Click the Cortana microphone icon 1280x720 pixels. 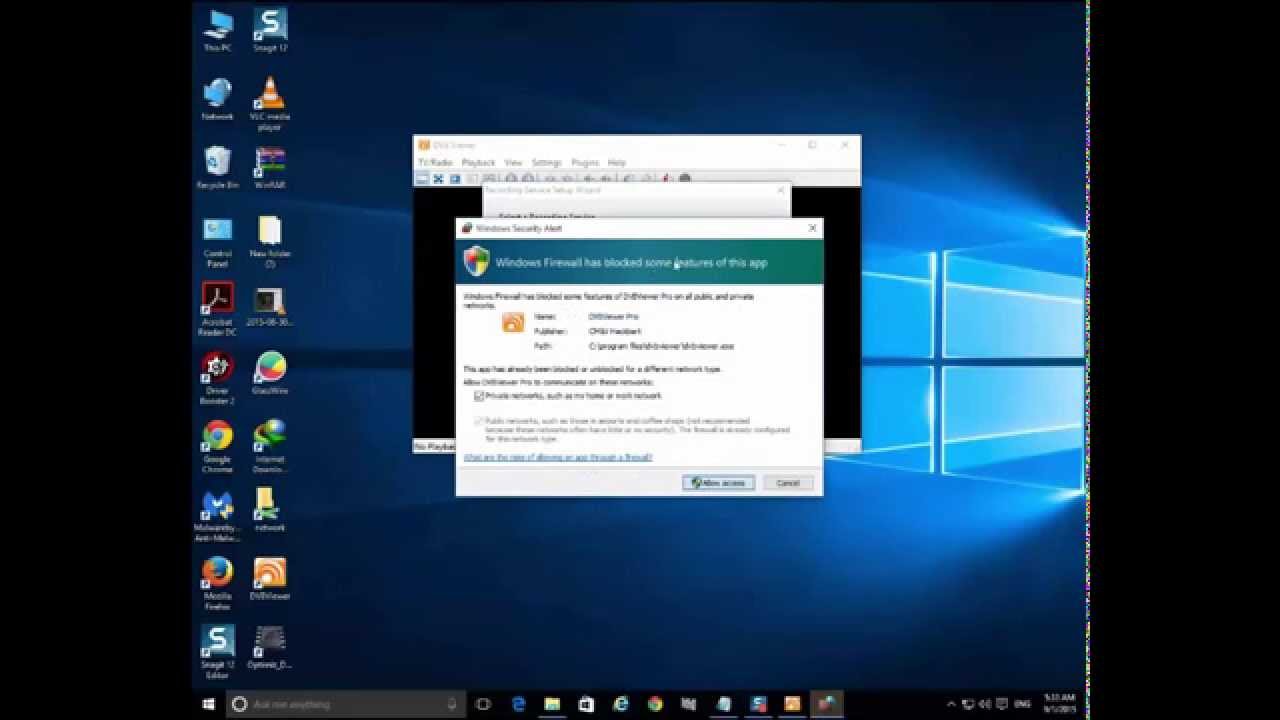(x=452, y=704)
